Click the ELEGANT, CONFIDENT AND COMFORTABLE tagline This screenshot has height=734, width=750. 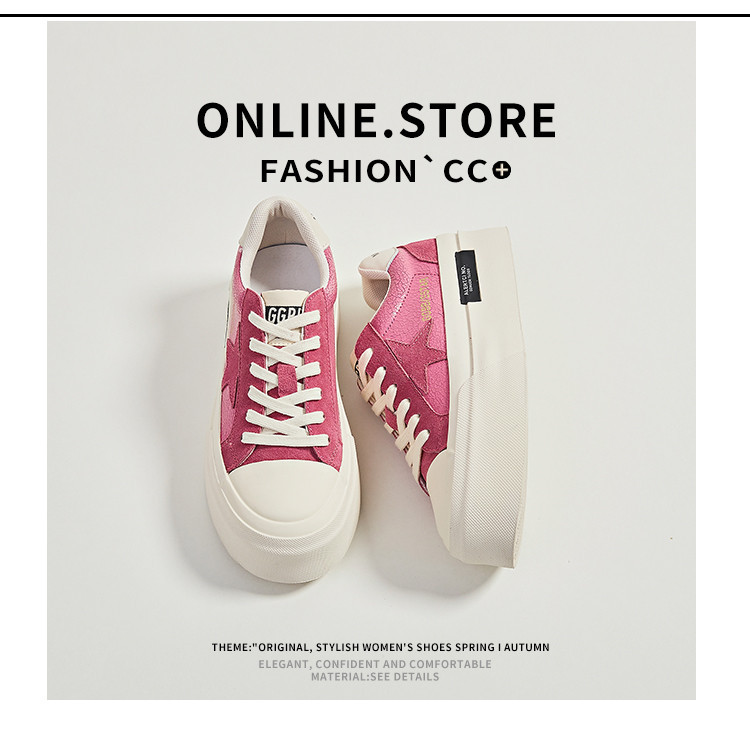point(375,664)
